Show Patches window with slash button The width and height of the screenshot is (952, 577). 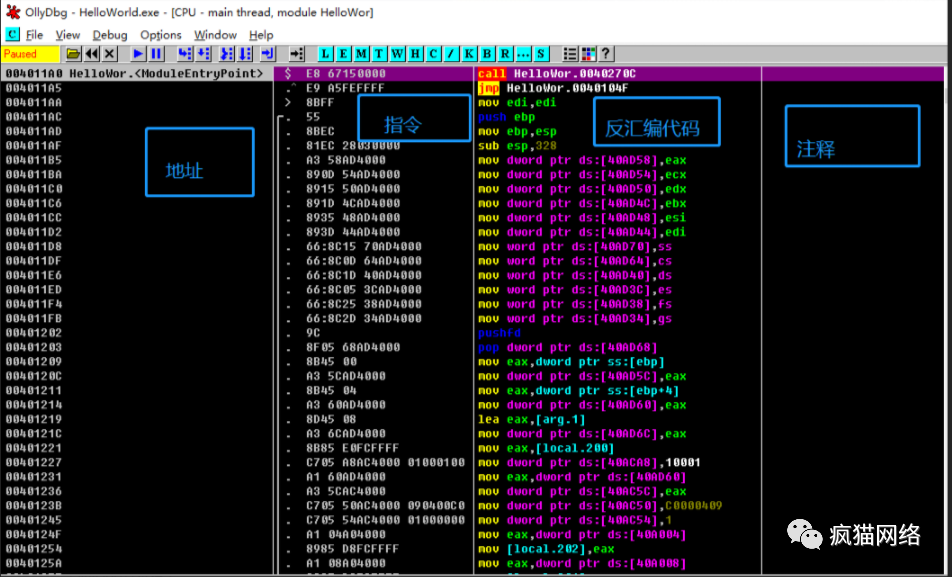click(451, 54)
